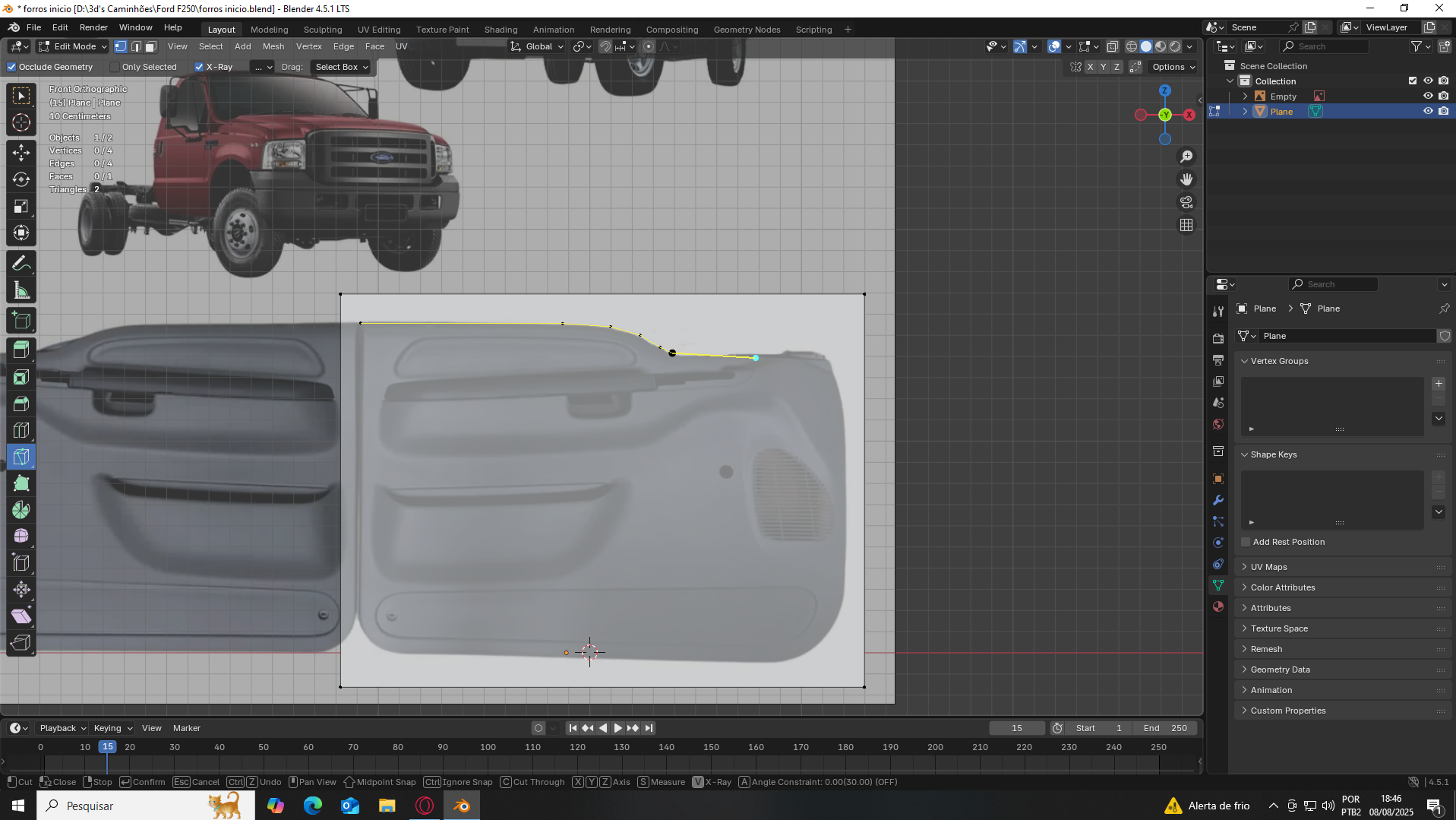Open the File menu
Viewport: 1456px width, 820px height.
pyautogui.click(x=34, y=27)
